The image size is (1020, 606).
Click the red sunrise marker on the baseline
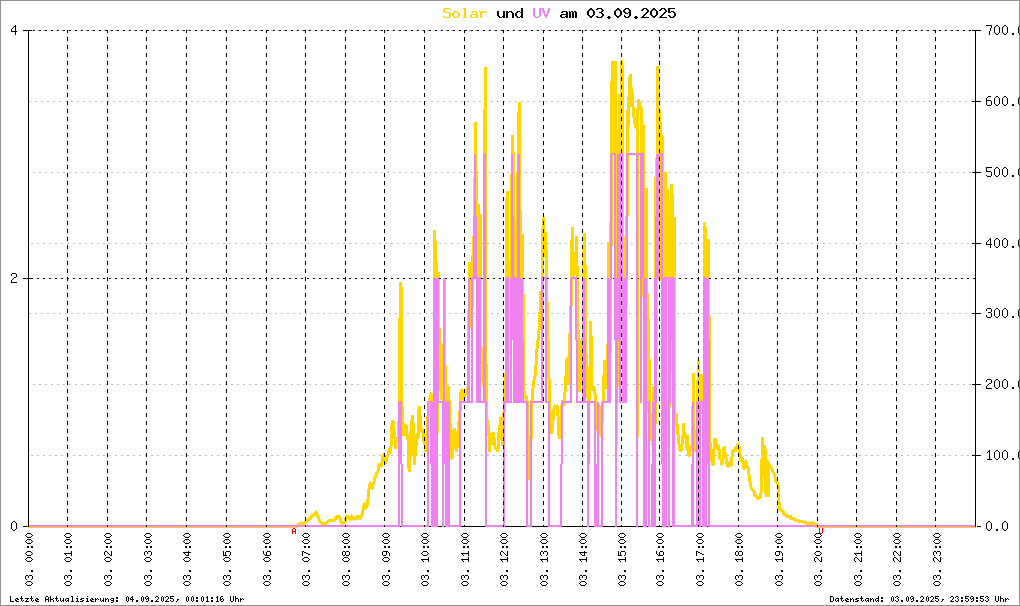pos(293,531)
